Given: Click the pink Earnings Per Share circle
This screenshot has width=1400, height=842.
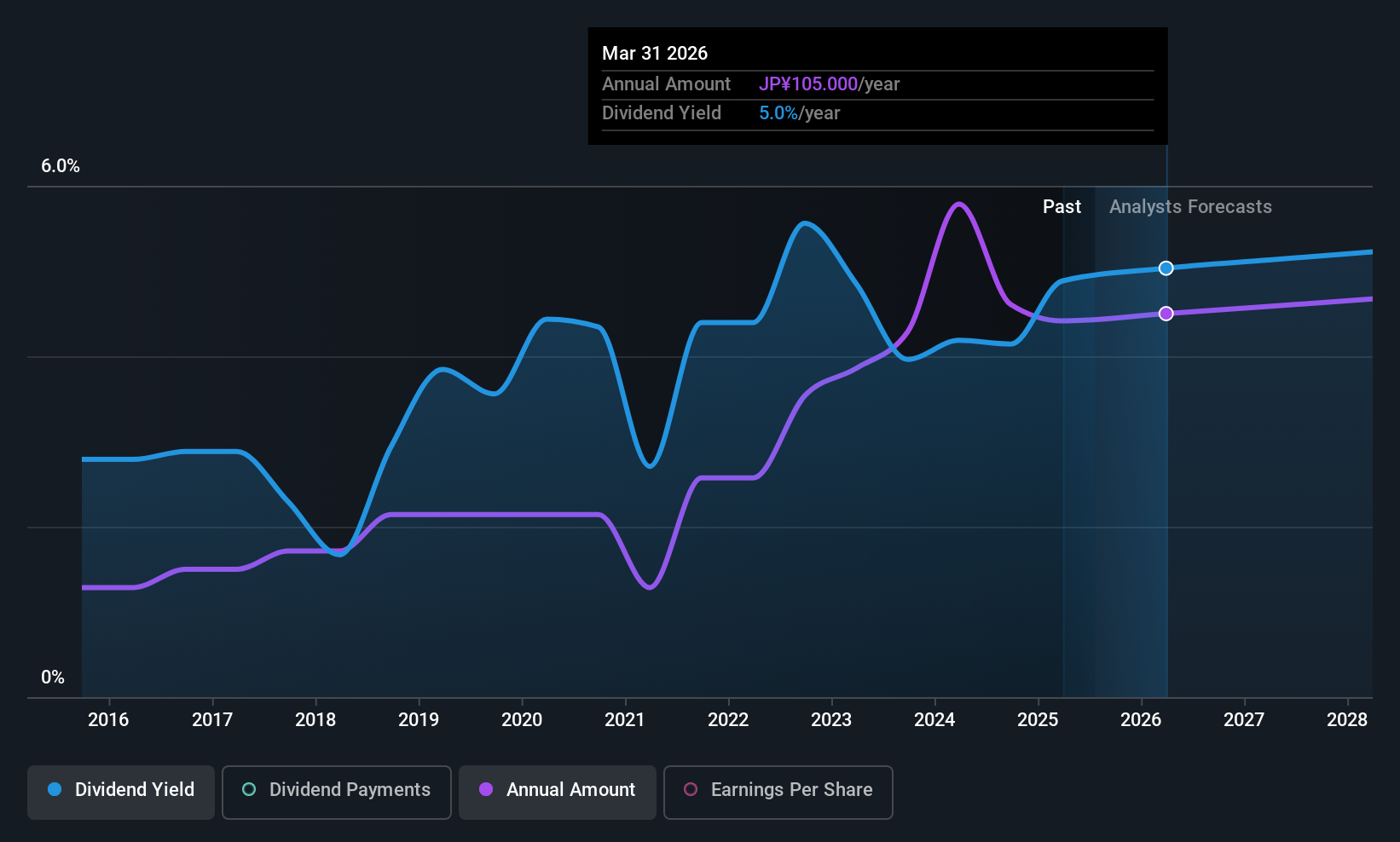Looking at the screenshot, I should [x=691, y=789].
